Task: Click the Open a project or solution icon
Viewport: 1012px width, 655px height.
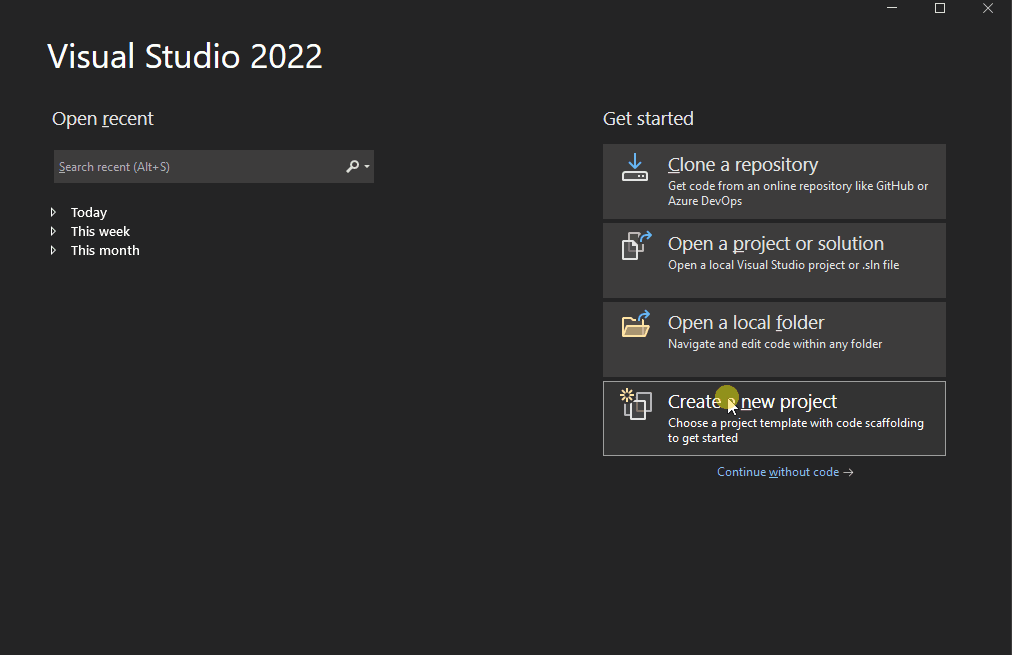Action: [x=636, y=246]
